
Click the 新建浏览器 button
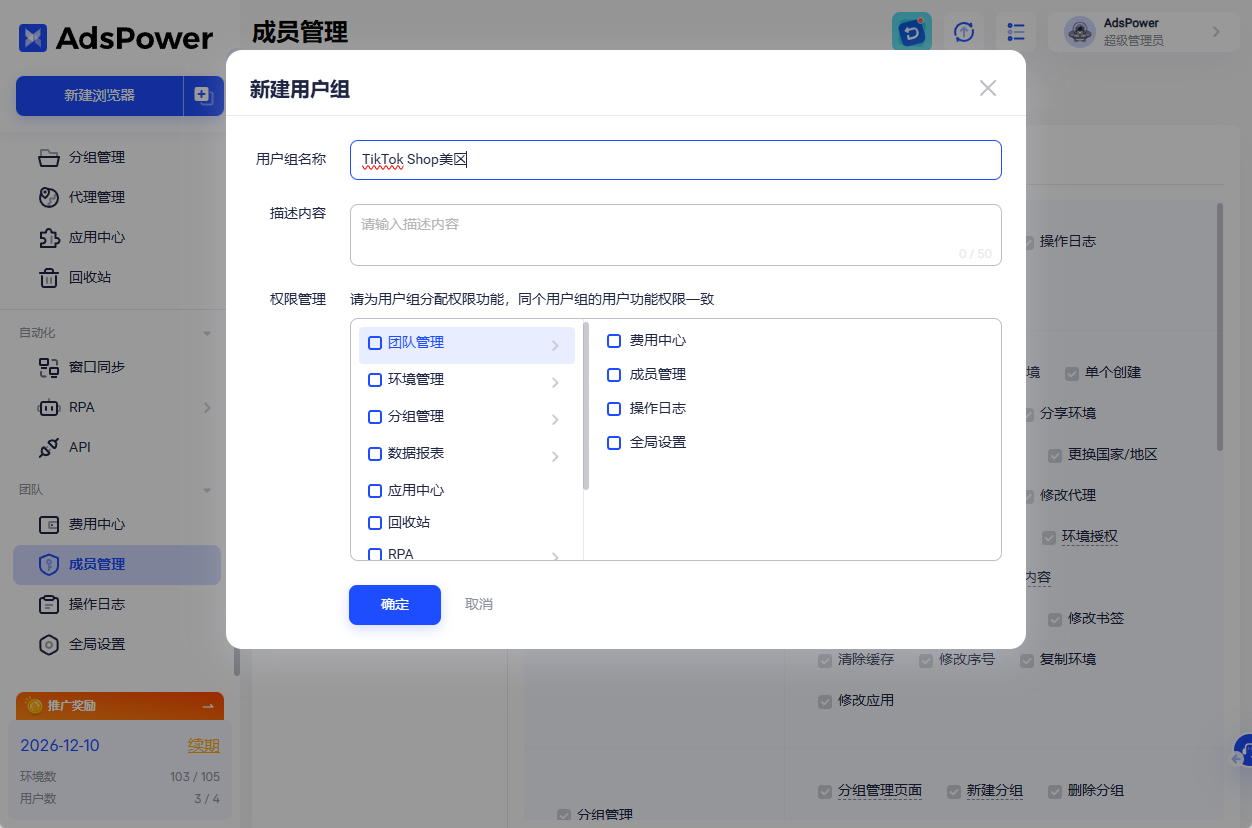point(99,96)
